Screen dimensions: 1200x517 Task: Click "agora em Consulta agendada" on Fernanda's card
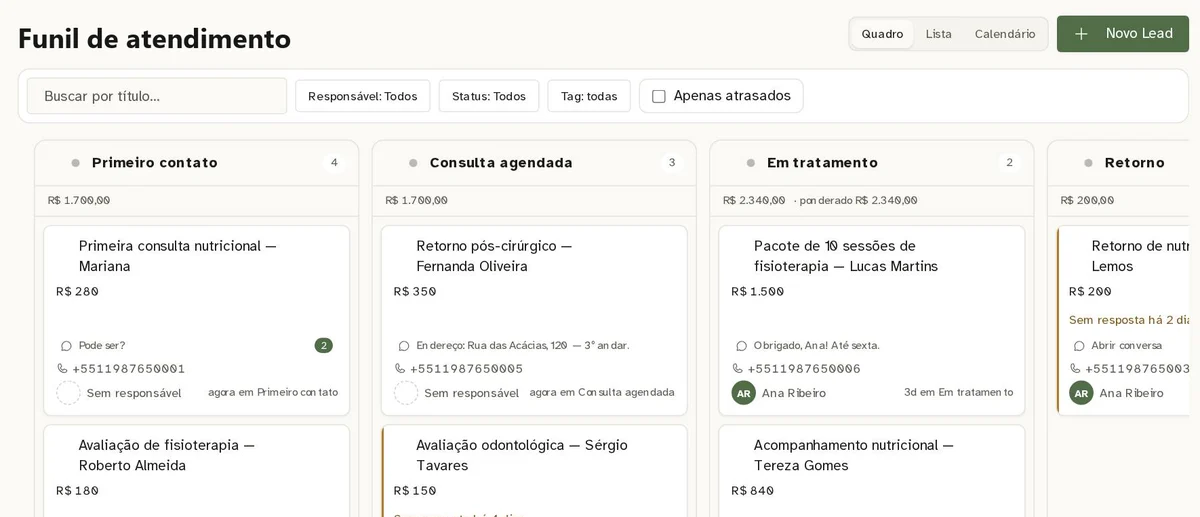coord(602,393)
